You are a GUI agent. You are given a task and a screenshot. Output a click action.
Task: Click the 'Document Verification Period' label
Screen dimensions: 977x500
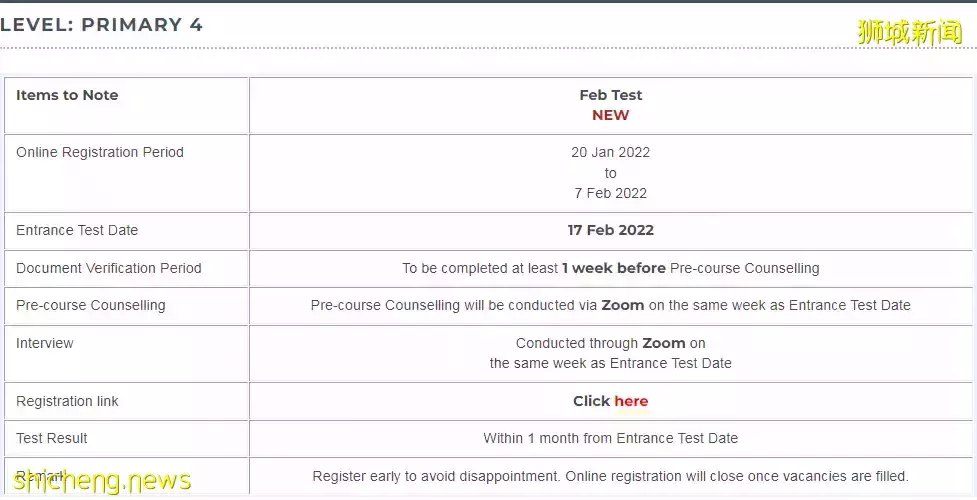tap(109, 268)
